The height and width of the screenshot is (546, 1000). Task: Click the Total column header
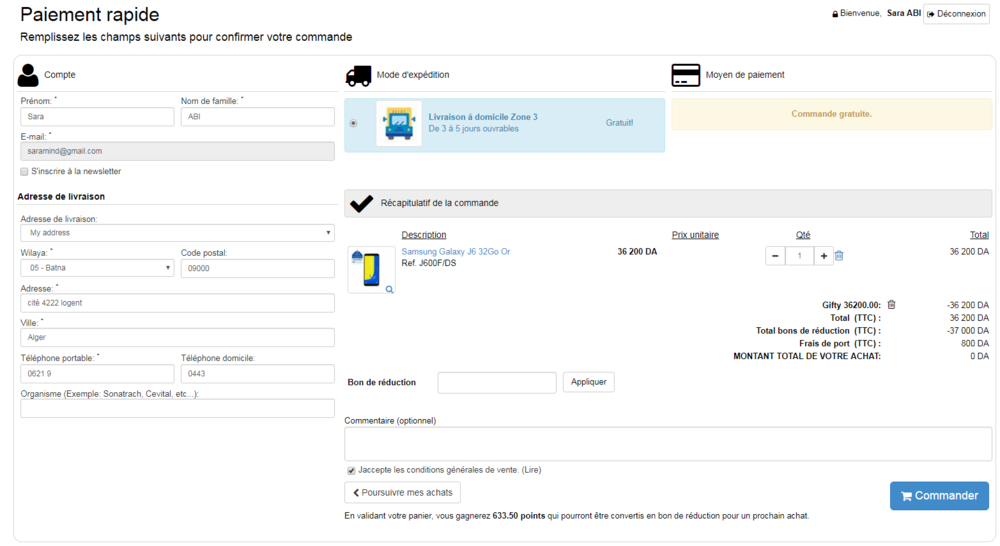(979, 235)
